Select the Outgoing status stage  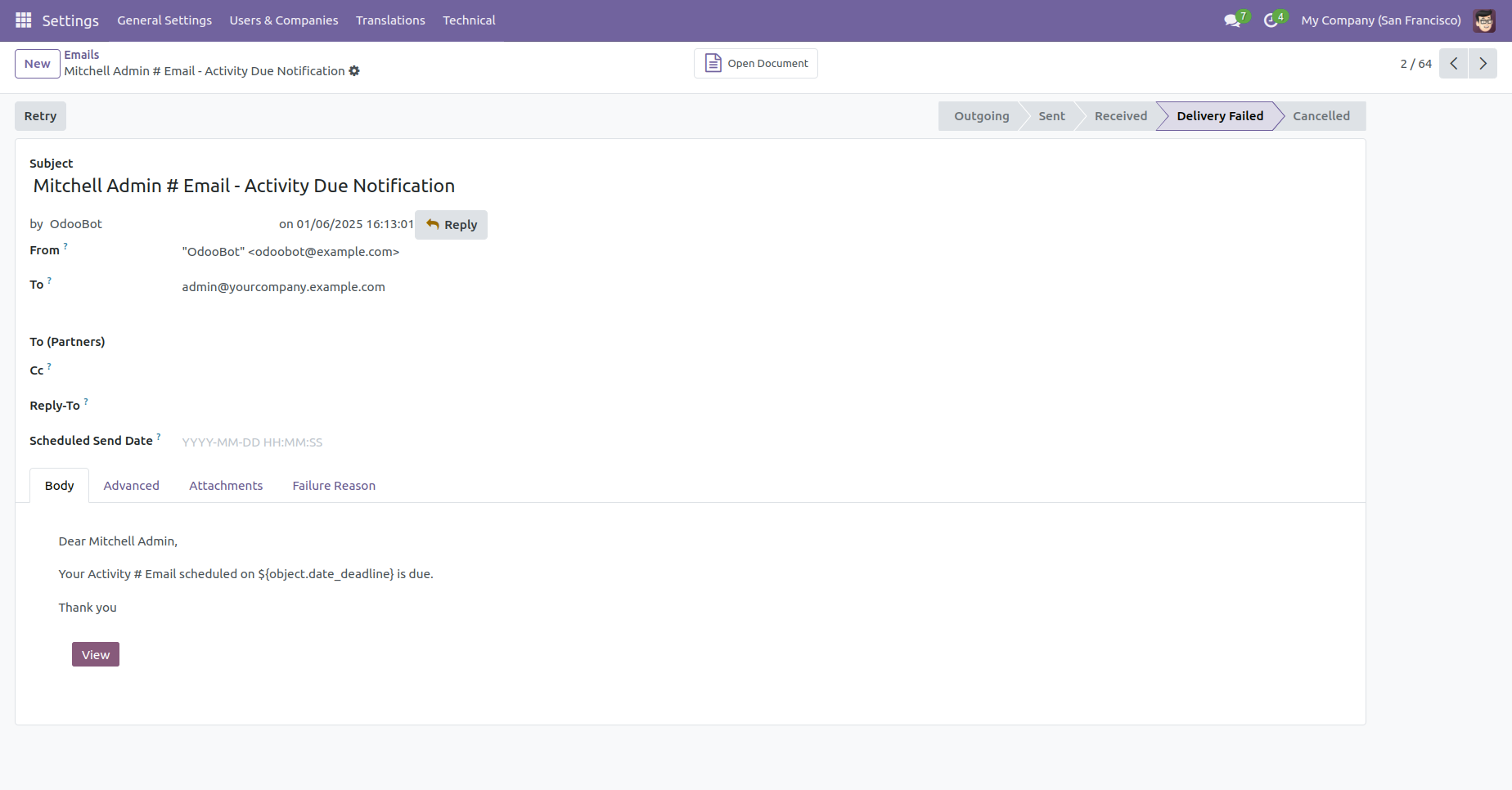coord(981,116)
